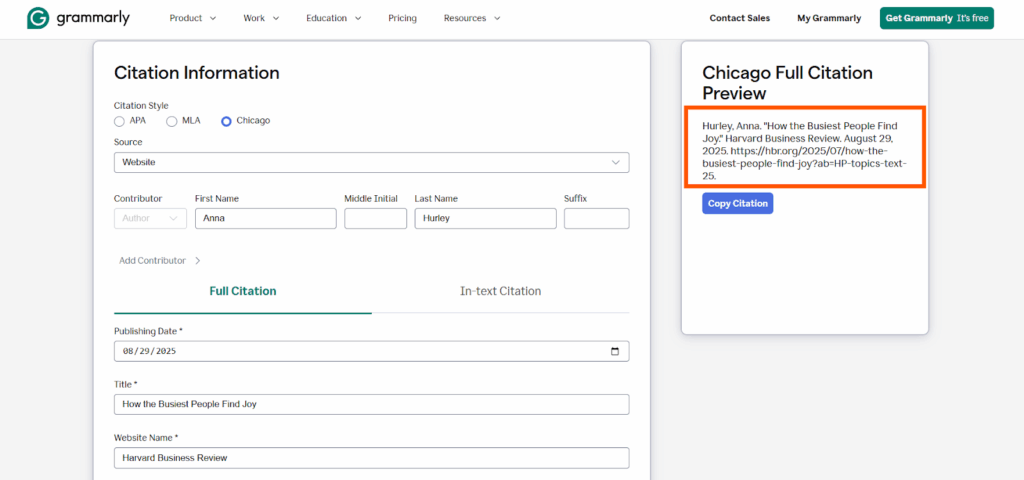
Task: Switch to the Full Citation tab
Action: [x=243, y=291]
